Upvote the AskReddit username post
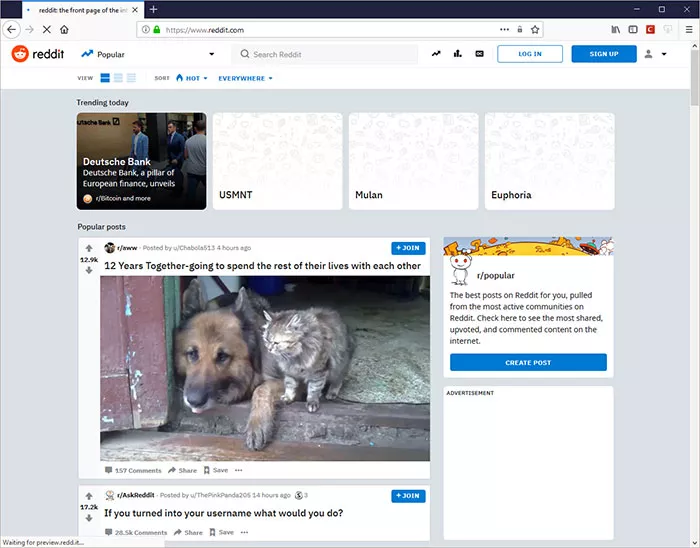Viewport: 700px width, 548px height. (89, 496)
